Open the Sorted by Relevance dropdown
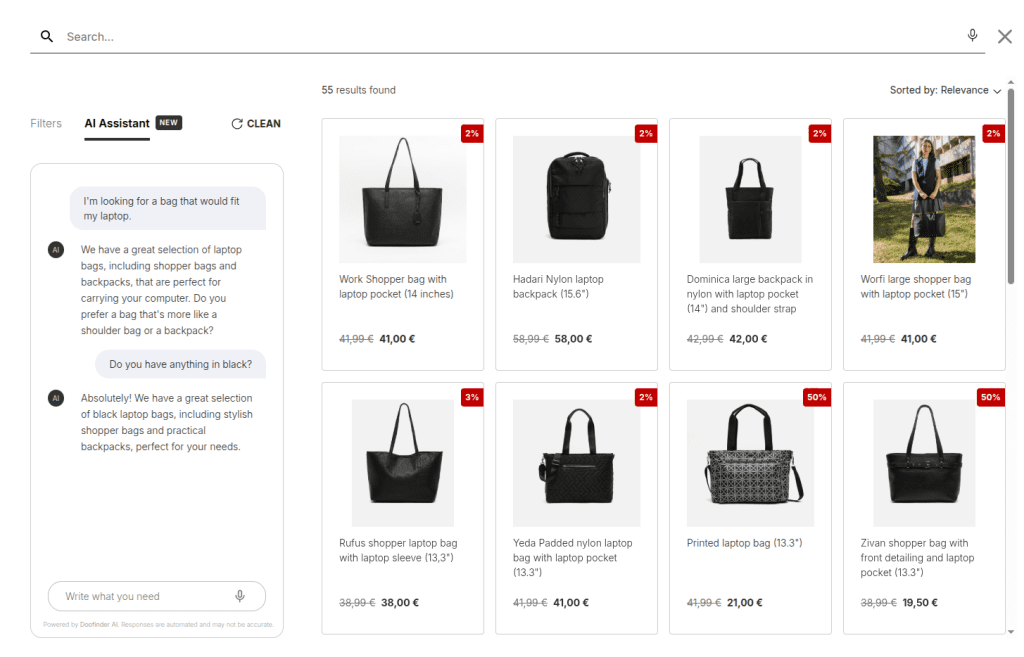The width and height of the screenshot is (1024, 657). coord(945,90)
